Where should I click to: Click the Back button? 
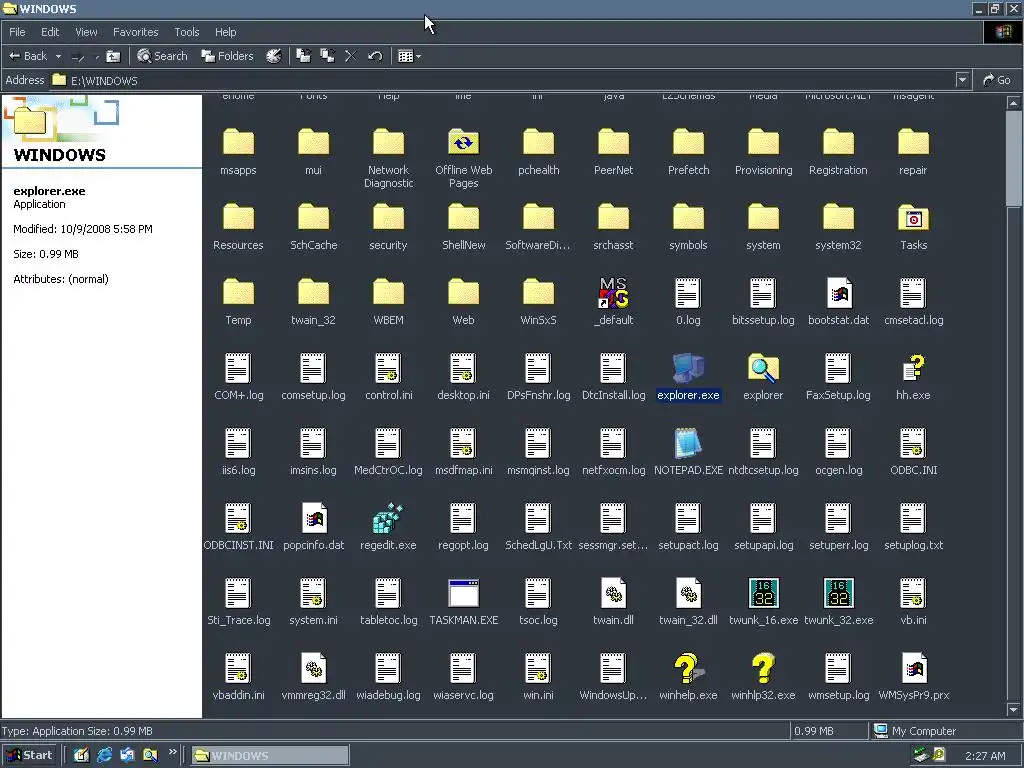click(28, 56)
